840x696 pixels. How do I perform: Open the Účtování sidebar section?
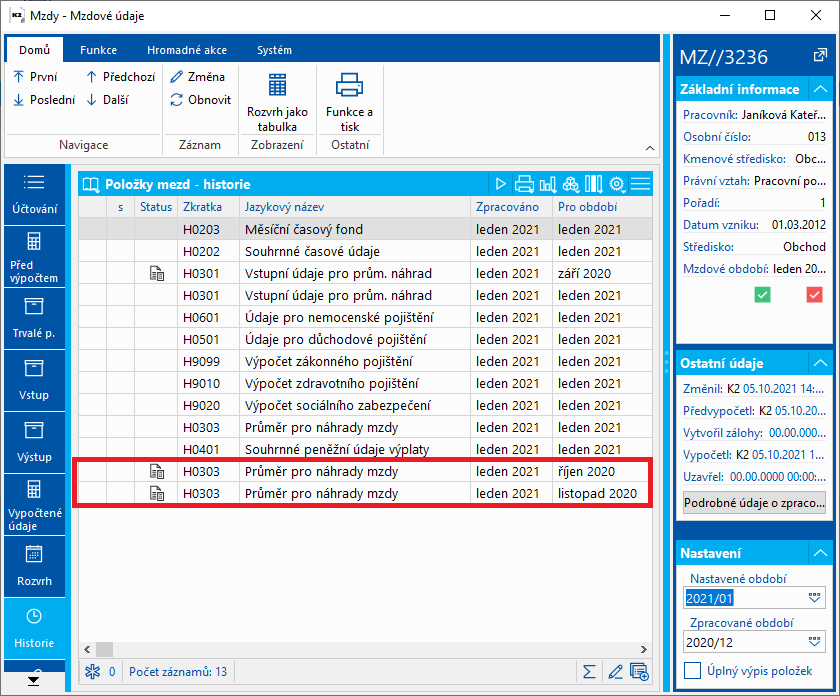(34, 194)
